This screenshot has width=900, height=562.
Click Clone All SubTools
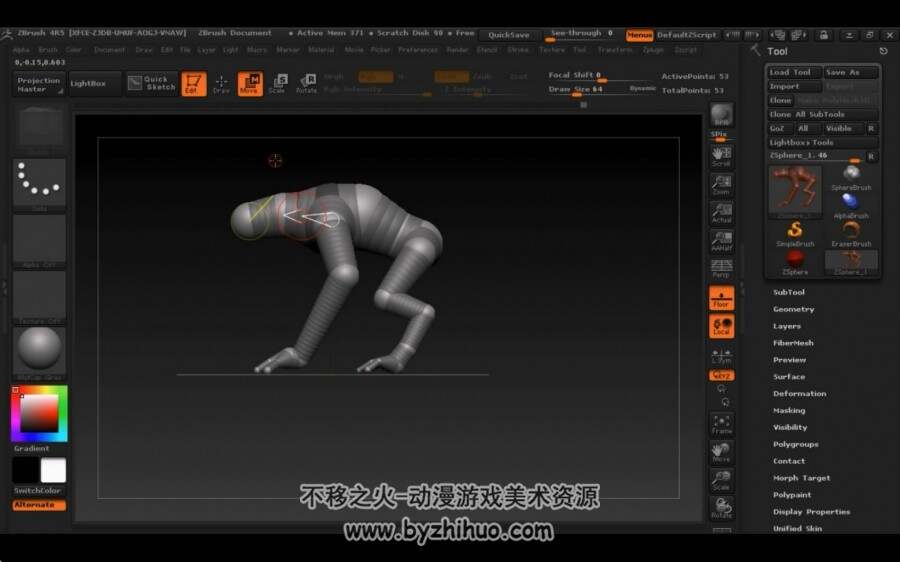click(x=823, y=114)
